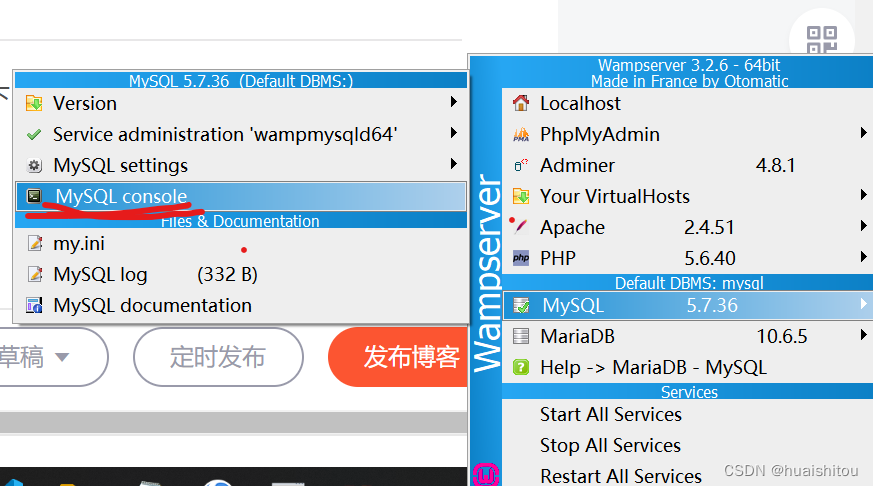Viewport: 873px width, 486px height.
Task: Click the orange 发布博客 button
Action: pyautogui.click(x=400, y=357)
